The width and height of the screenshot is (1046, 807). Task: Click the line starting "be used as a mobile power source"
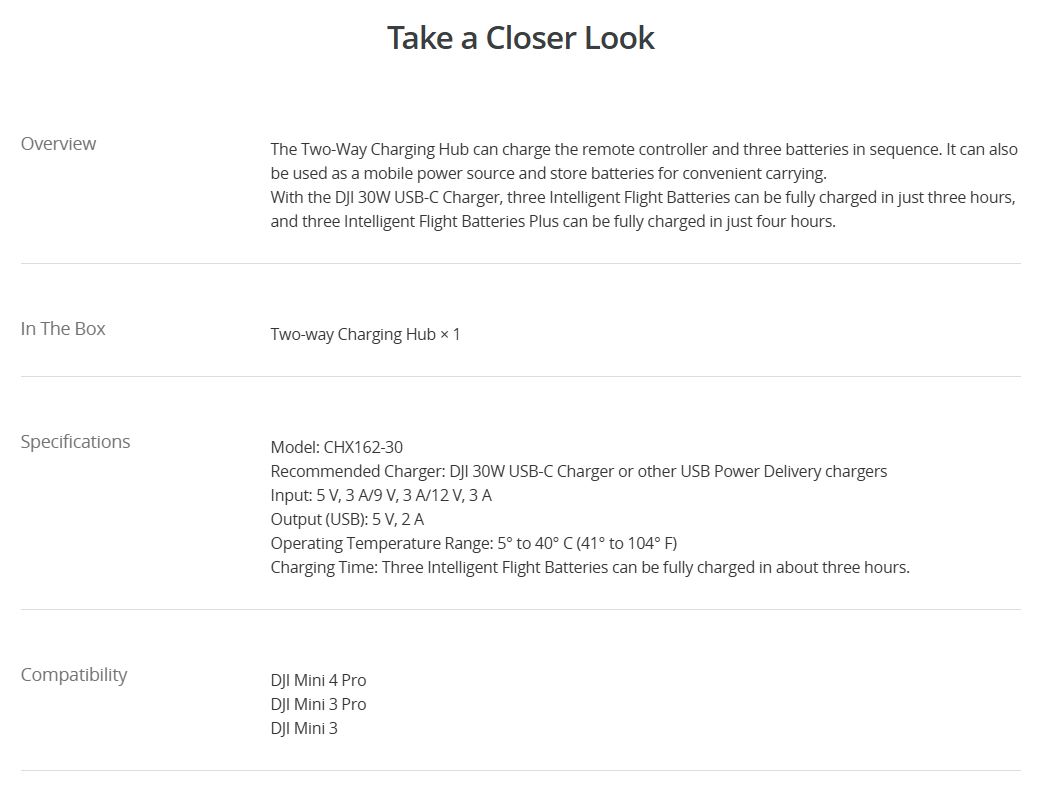point(548,173)
